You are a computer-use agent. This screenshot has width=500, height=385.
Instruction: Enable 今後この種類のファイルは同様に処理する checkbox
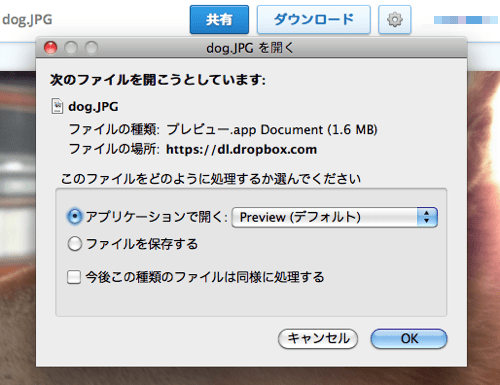[x=74, y=277]
